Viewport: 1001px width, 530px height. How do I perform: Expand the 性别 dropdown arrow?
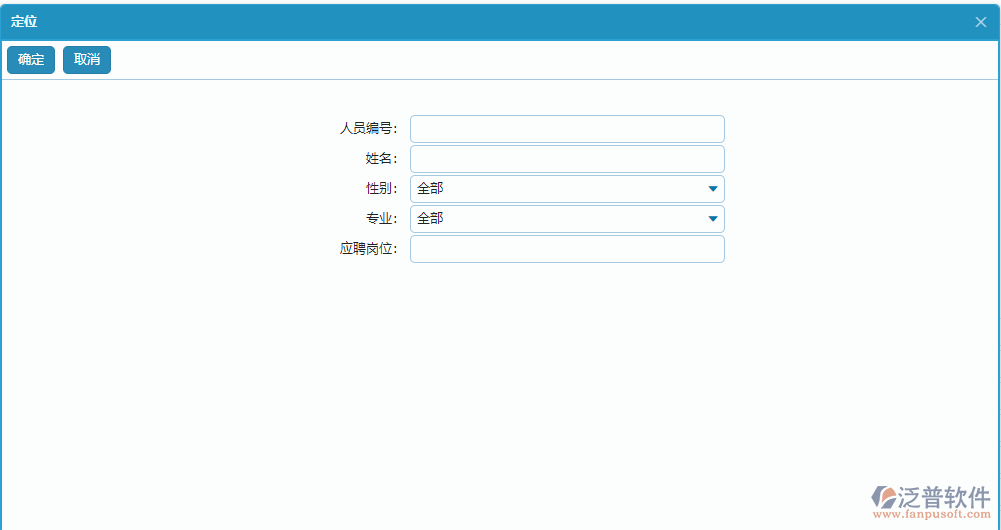pyautogui.click(x=712, y=189)
